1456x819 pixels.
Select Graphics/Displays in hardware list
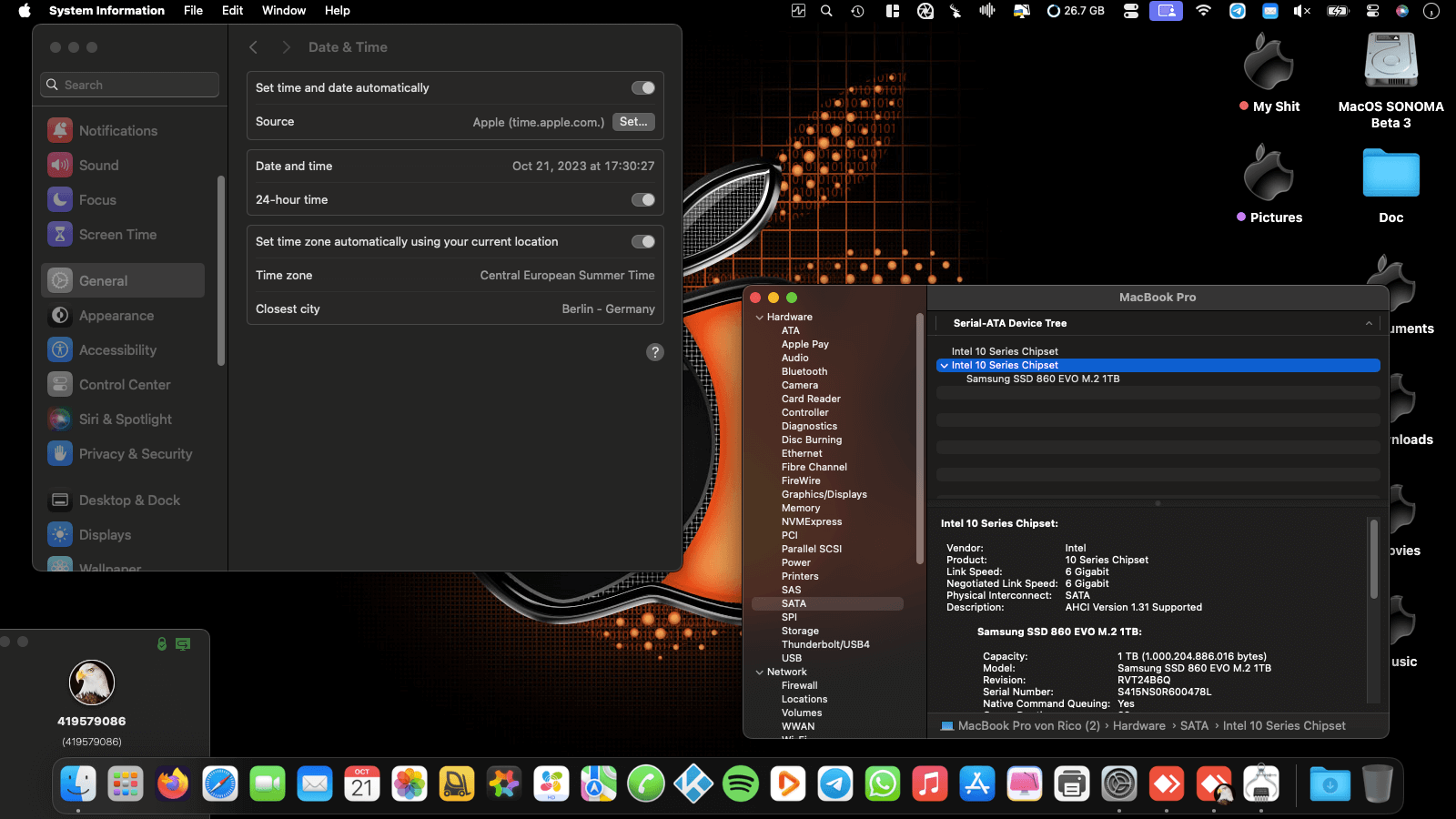point(824,495)
